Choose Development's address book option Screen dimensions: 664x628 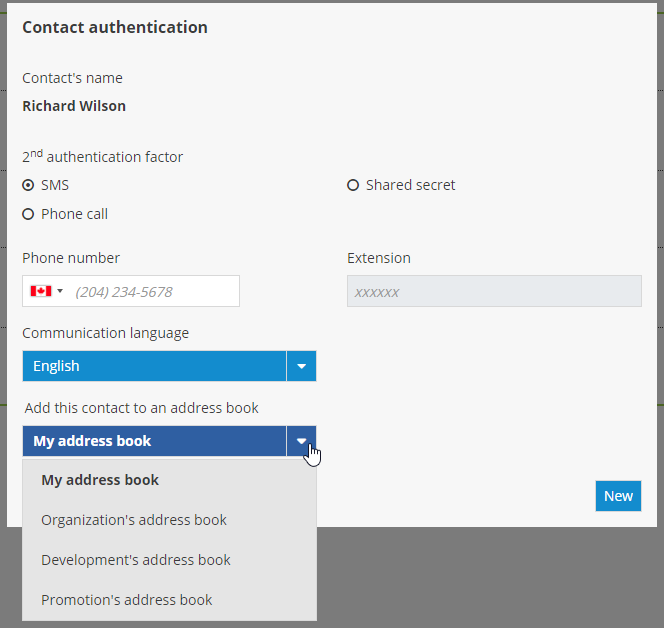click(136, 560)
